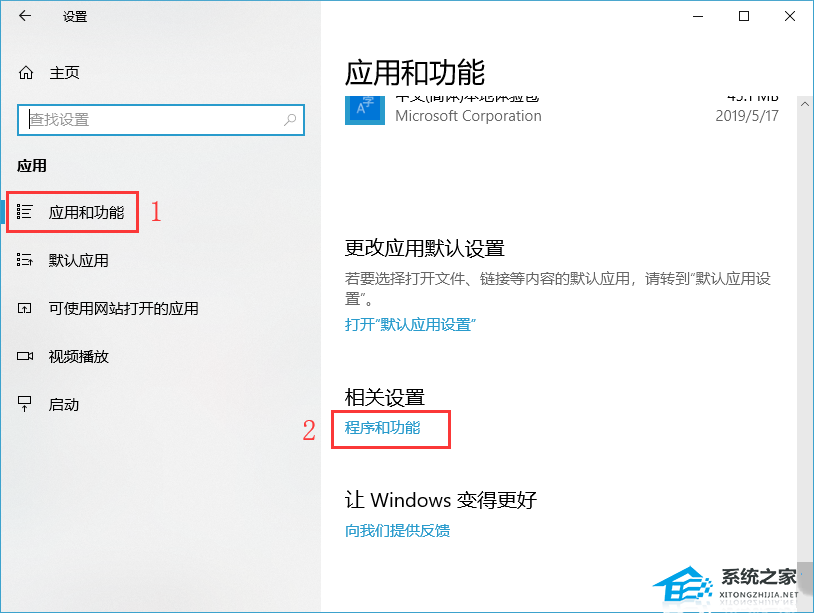Go to 启动 settings page
Screen dimensions: 814x613
tap(64, 404)
